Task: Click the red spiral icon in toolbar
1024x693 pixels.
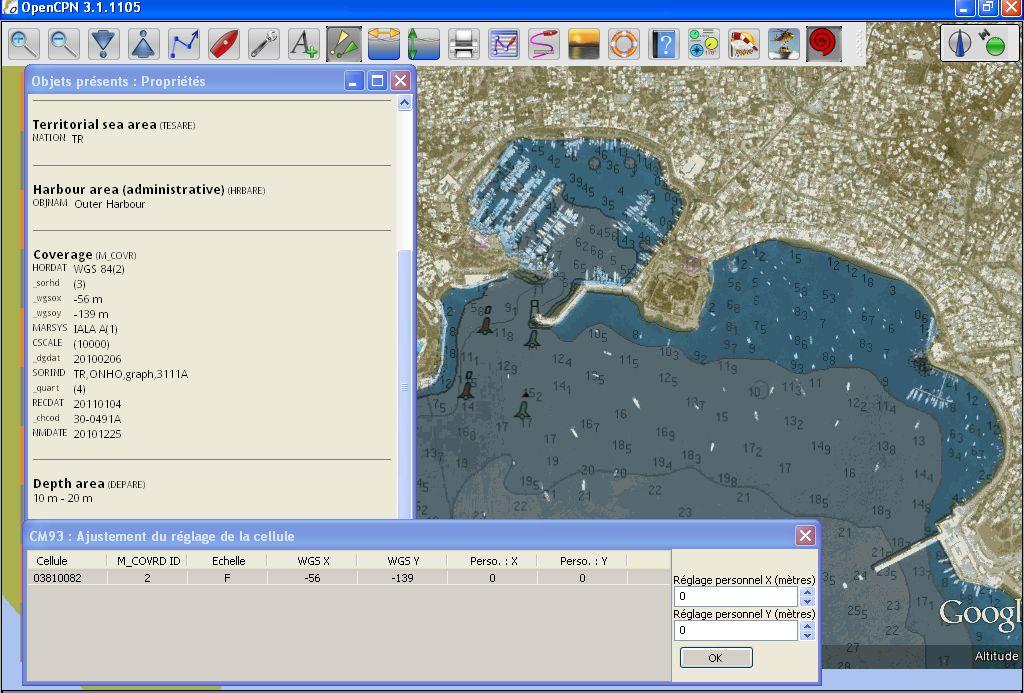Action: pyautogui.click(x=823, y=44)
